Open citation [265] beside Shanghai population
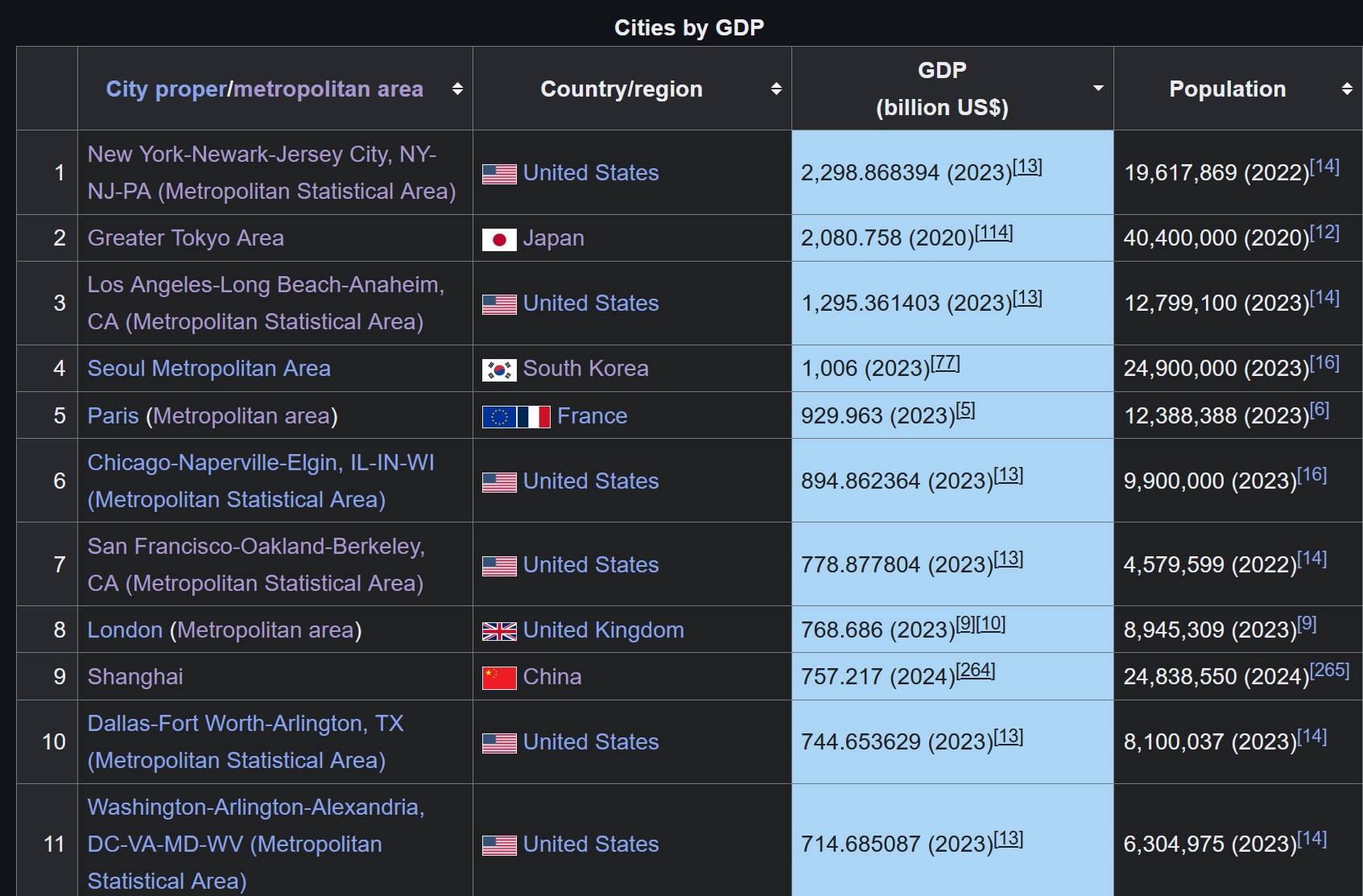 (1330, 670)
